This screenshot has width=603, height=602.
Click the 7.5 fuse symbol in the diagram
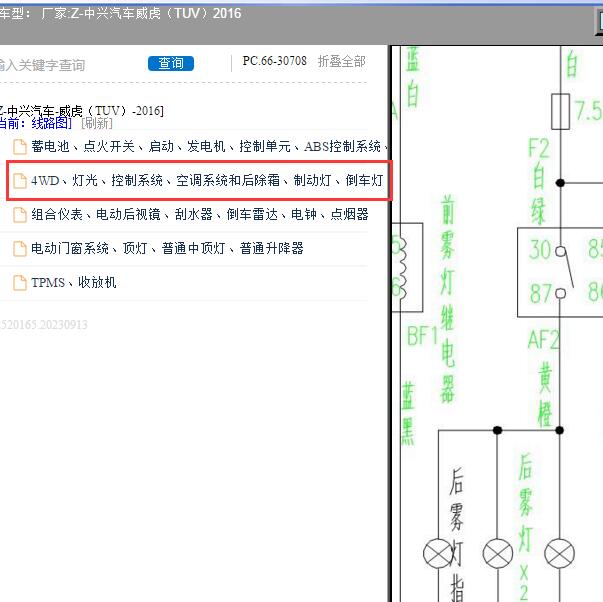pyautogui.click(x=560, y=111)
